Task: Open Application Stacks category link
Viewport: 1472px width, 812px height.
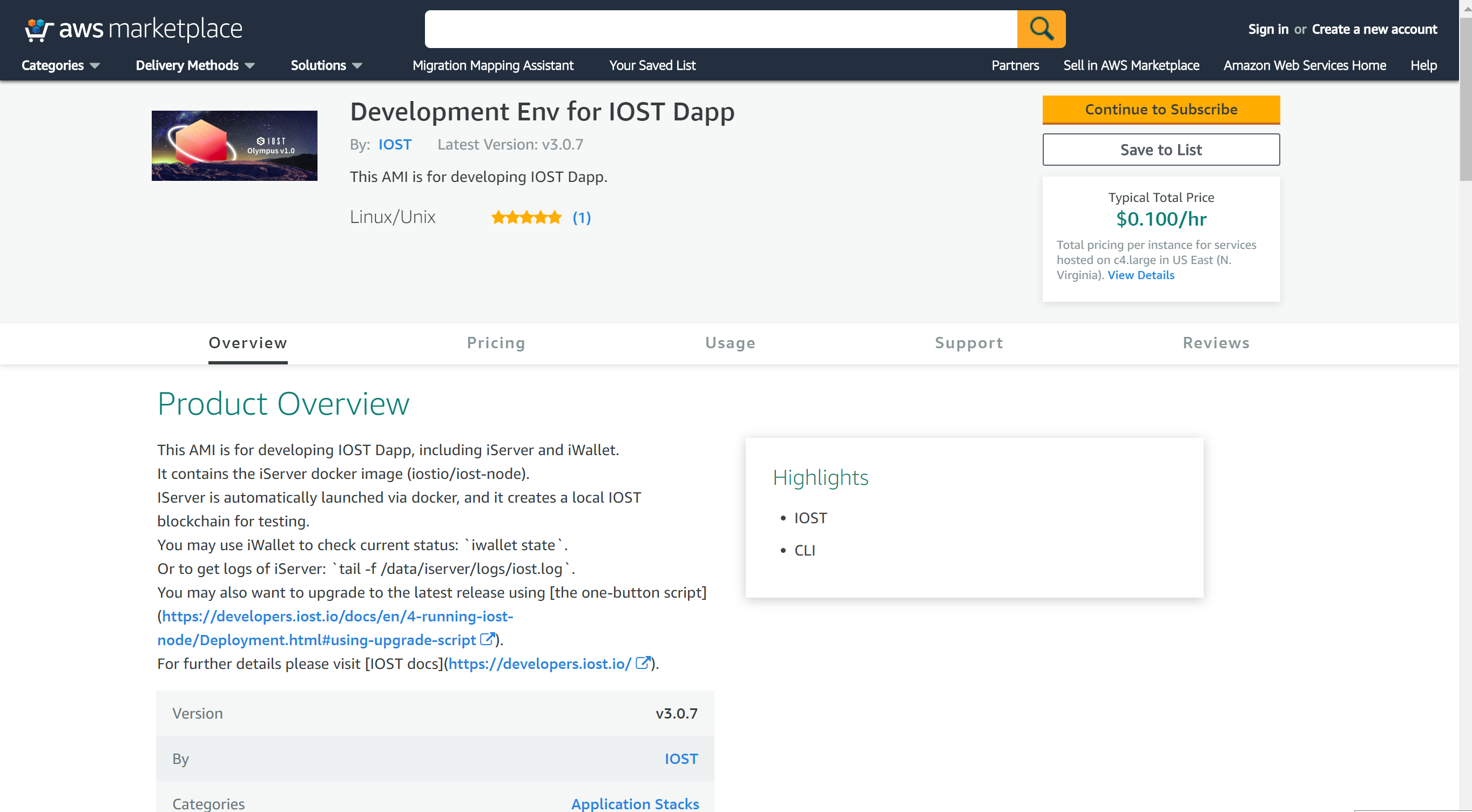Action: (635, 803)
